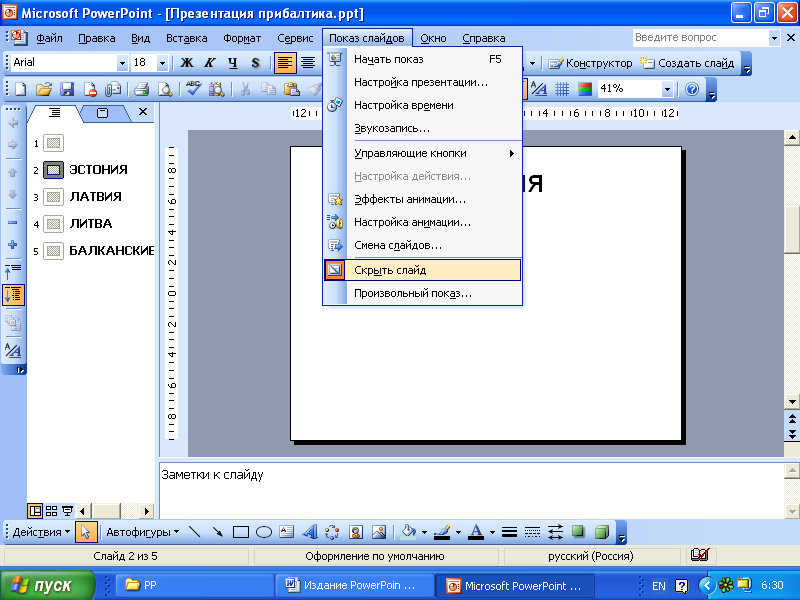Open the PP folder from taskbar
This screenshot has width=800, height=600.
(x=195, y=585)
